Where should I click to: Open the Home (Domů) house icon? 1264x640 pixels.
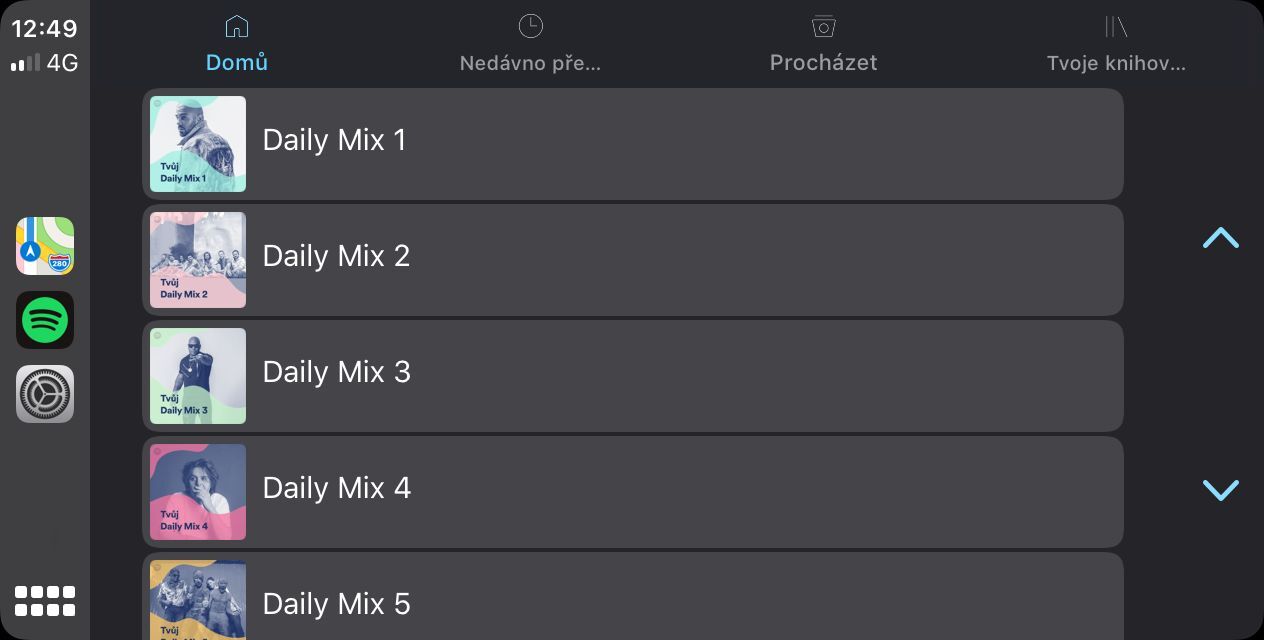click(x=237, y=26)
